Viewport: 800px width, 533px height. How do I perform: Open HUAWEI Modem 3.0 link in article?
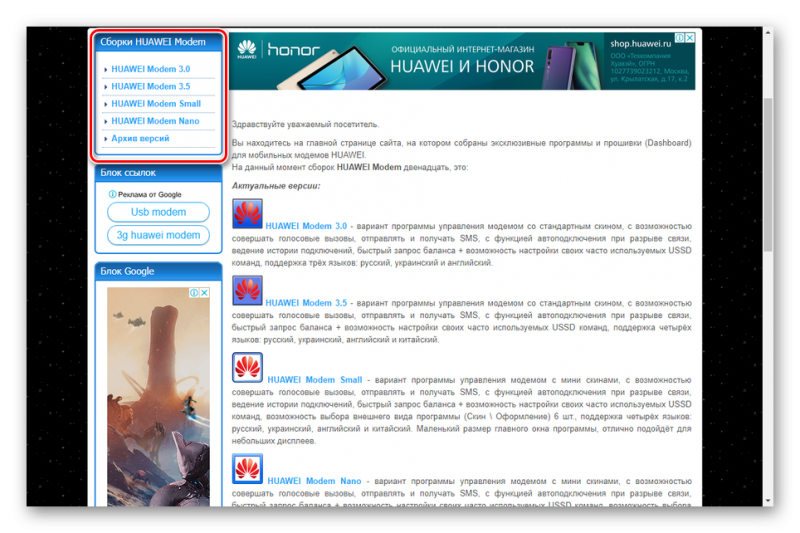point(306,226)
